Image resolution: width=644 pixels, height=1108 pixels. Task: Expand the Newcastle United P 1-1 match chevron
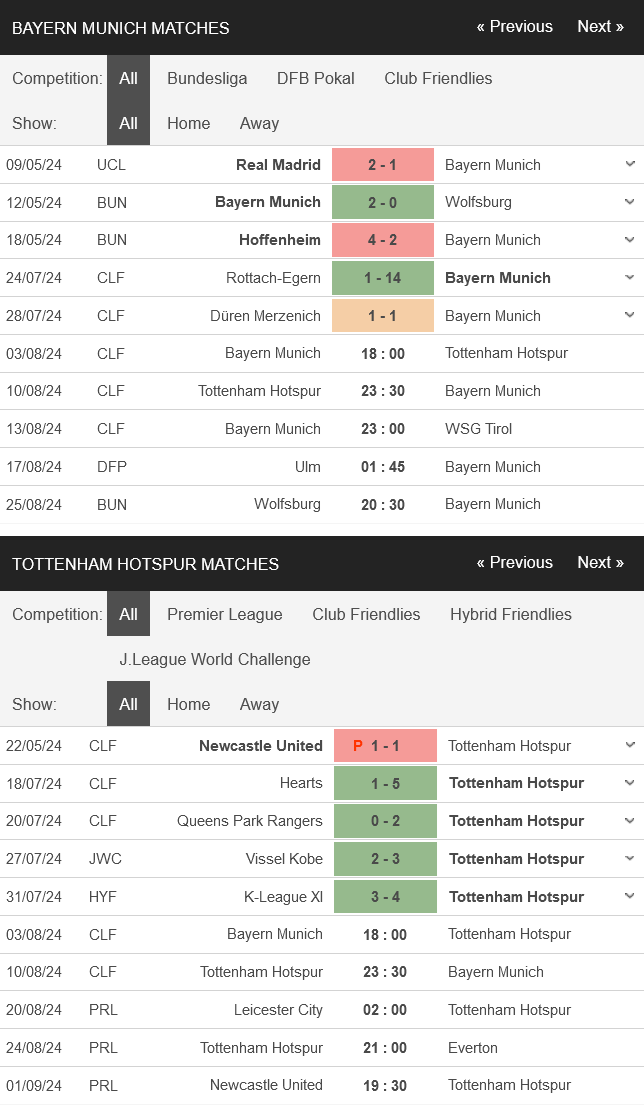click(x=630, y=745)
